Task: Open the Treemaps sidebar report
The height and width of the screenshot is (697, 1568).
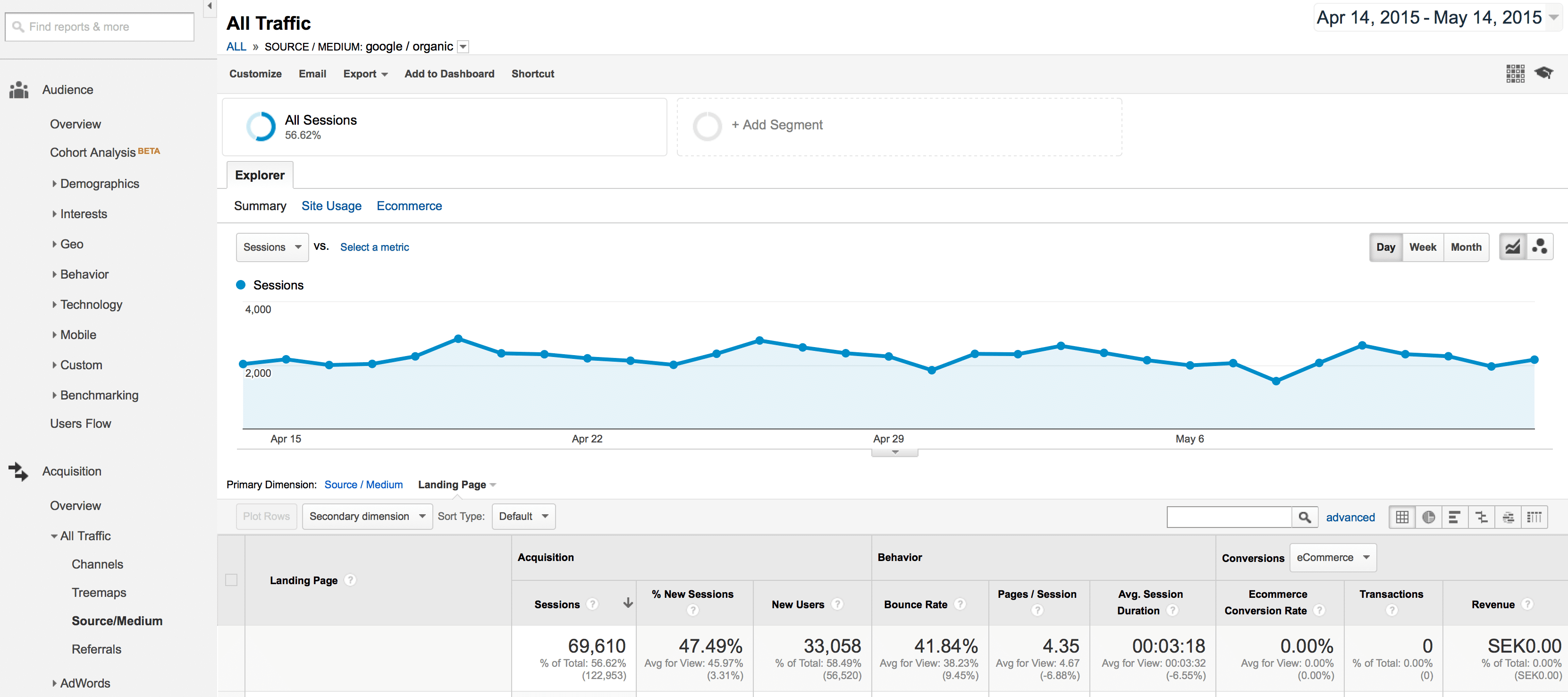Action: point(99,592)
